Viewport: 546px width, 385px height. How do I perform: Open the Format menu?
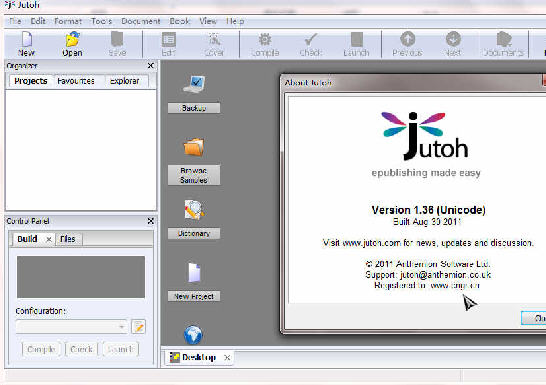point(68,21)
